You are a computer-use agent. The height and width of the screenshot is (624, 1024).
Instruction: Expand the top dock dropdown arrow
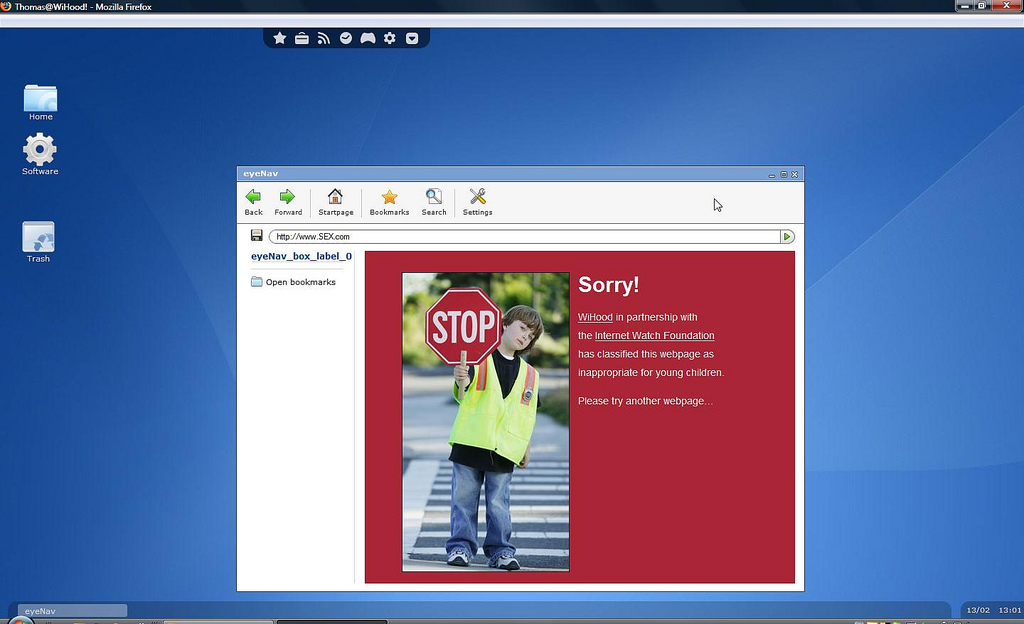pyautogui.click(x=412, y=38)
